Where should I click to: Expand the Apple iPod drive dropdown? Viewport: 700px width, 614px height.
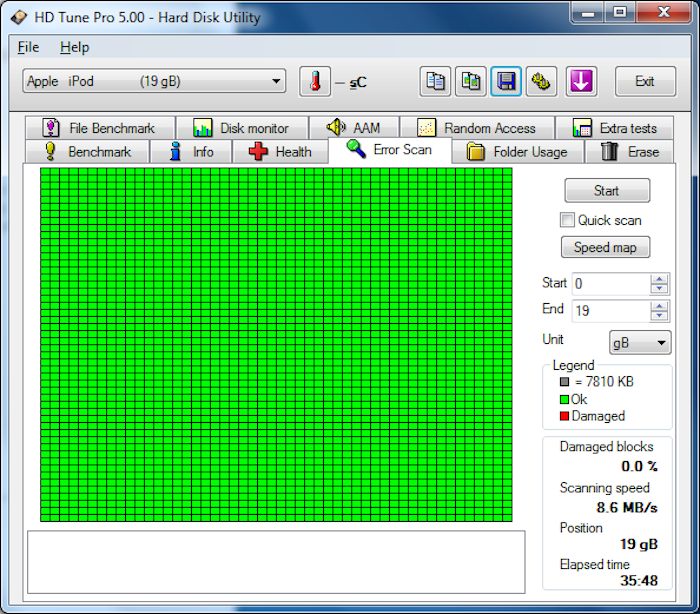click(x=154, y=81)
